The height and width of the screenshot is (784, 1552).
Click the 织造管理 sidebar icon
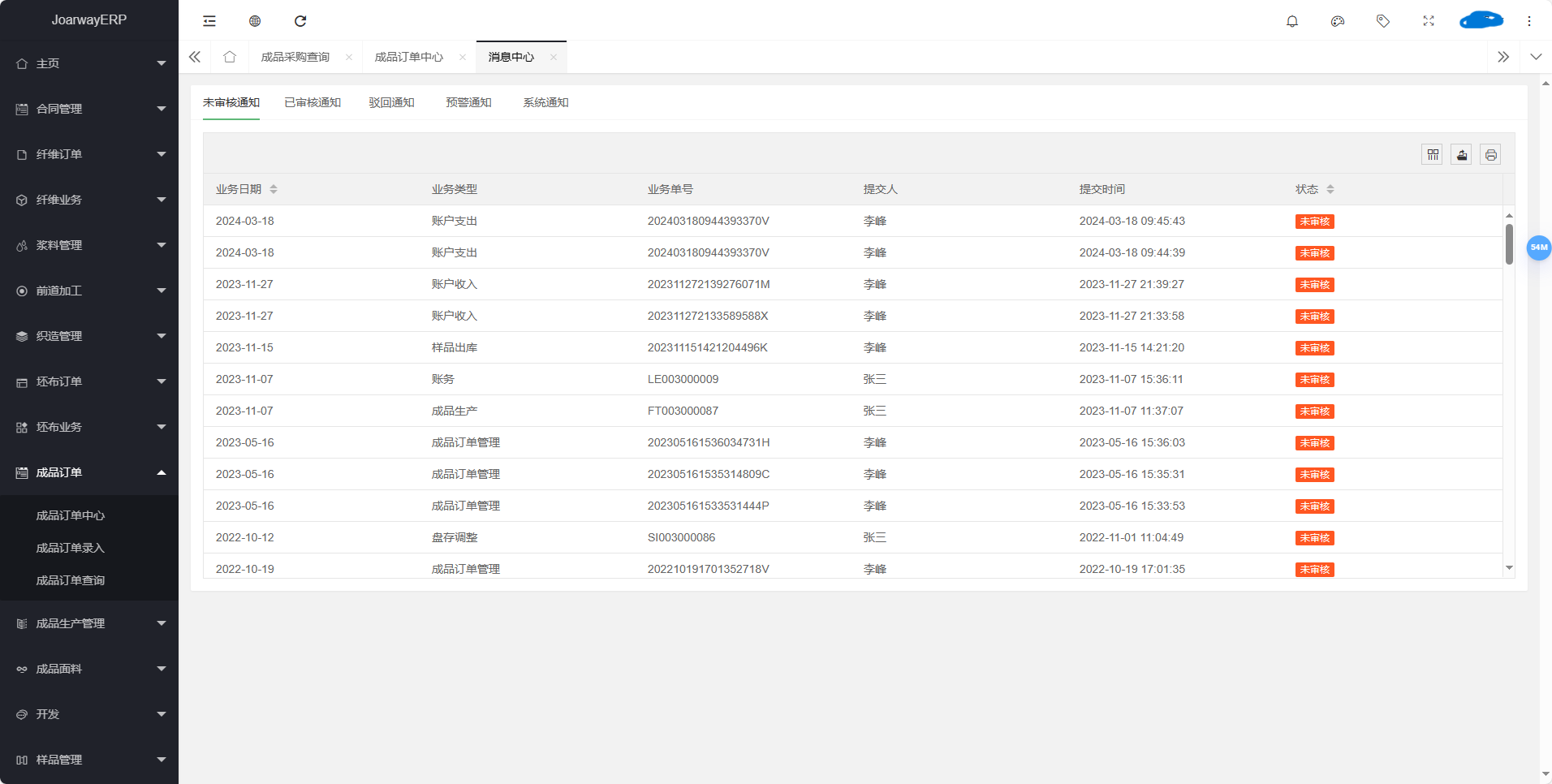point(22,336)
